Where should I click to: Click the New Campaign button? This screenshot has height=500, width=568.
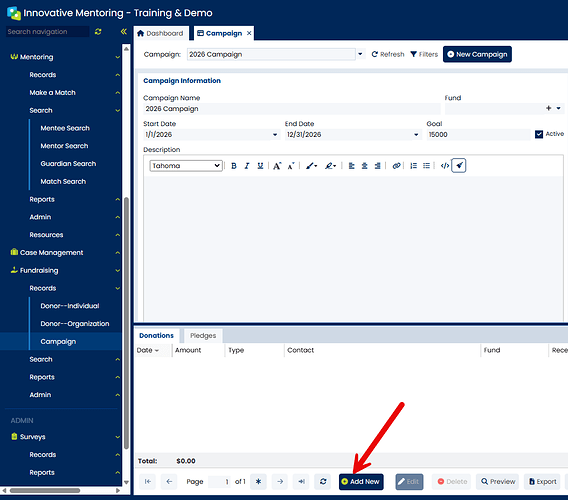pos(477,54)
